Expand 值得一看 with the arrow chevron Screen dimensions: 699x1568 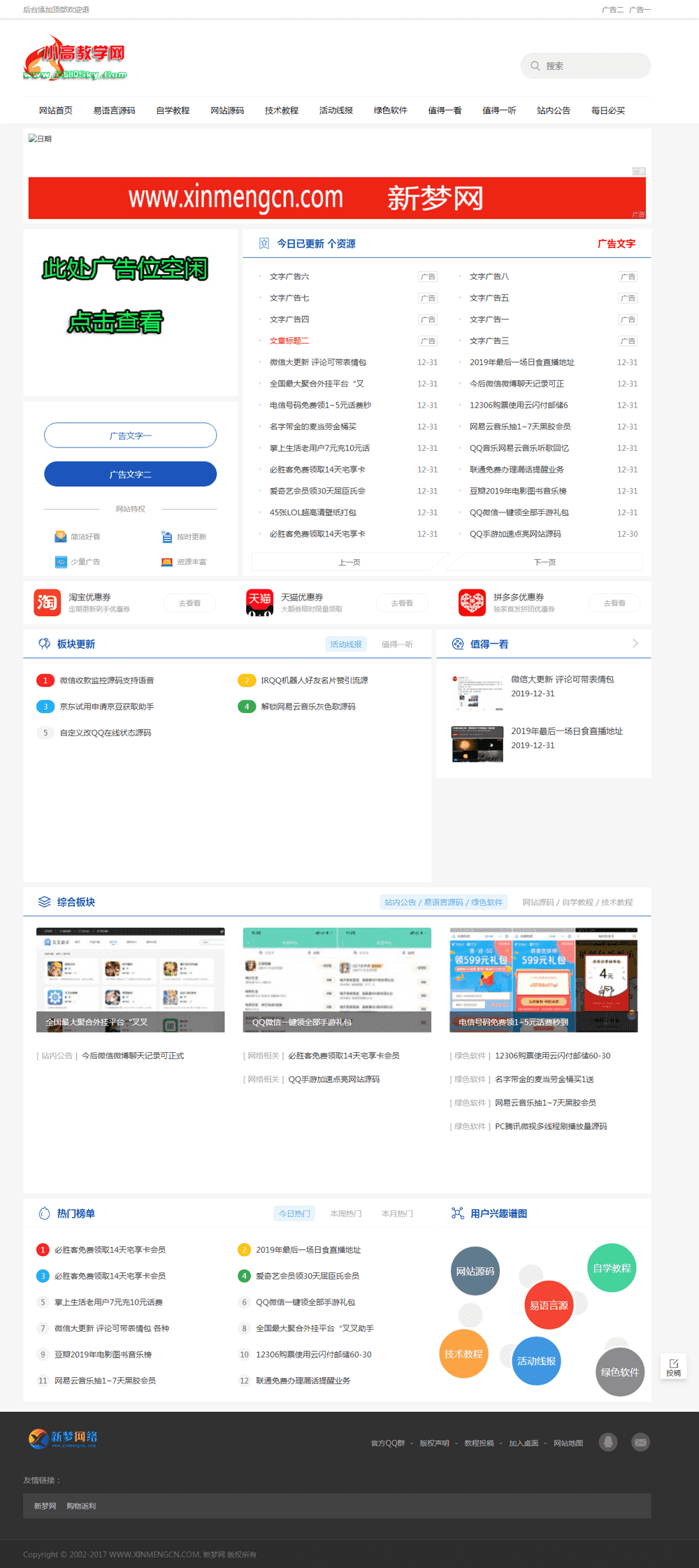635,643
